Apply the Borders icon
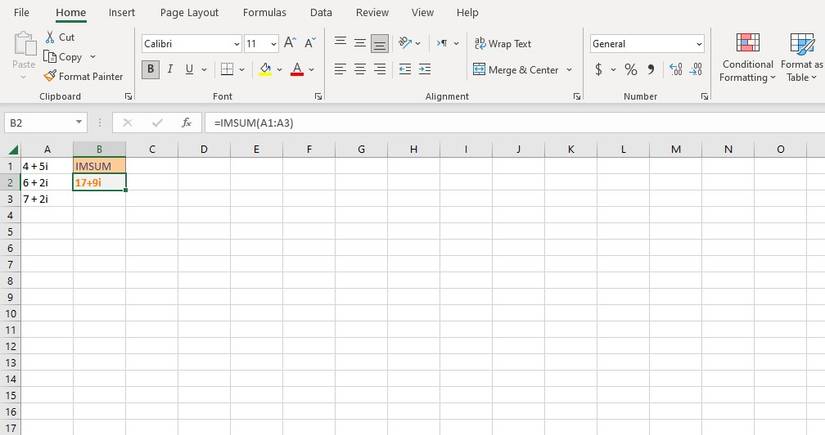The width and height of the screenshot is (825, 435). click(227, 69)
